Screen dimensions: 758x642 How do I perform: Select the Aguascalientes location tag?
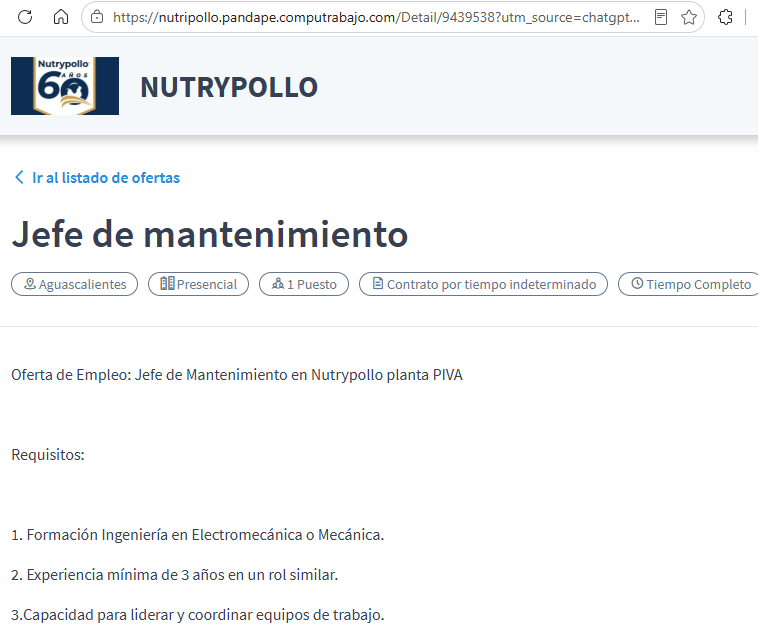pos(74,284)
